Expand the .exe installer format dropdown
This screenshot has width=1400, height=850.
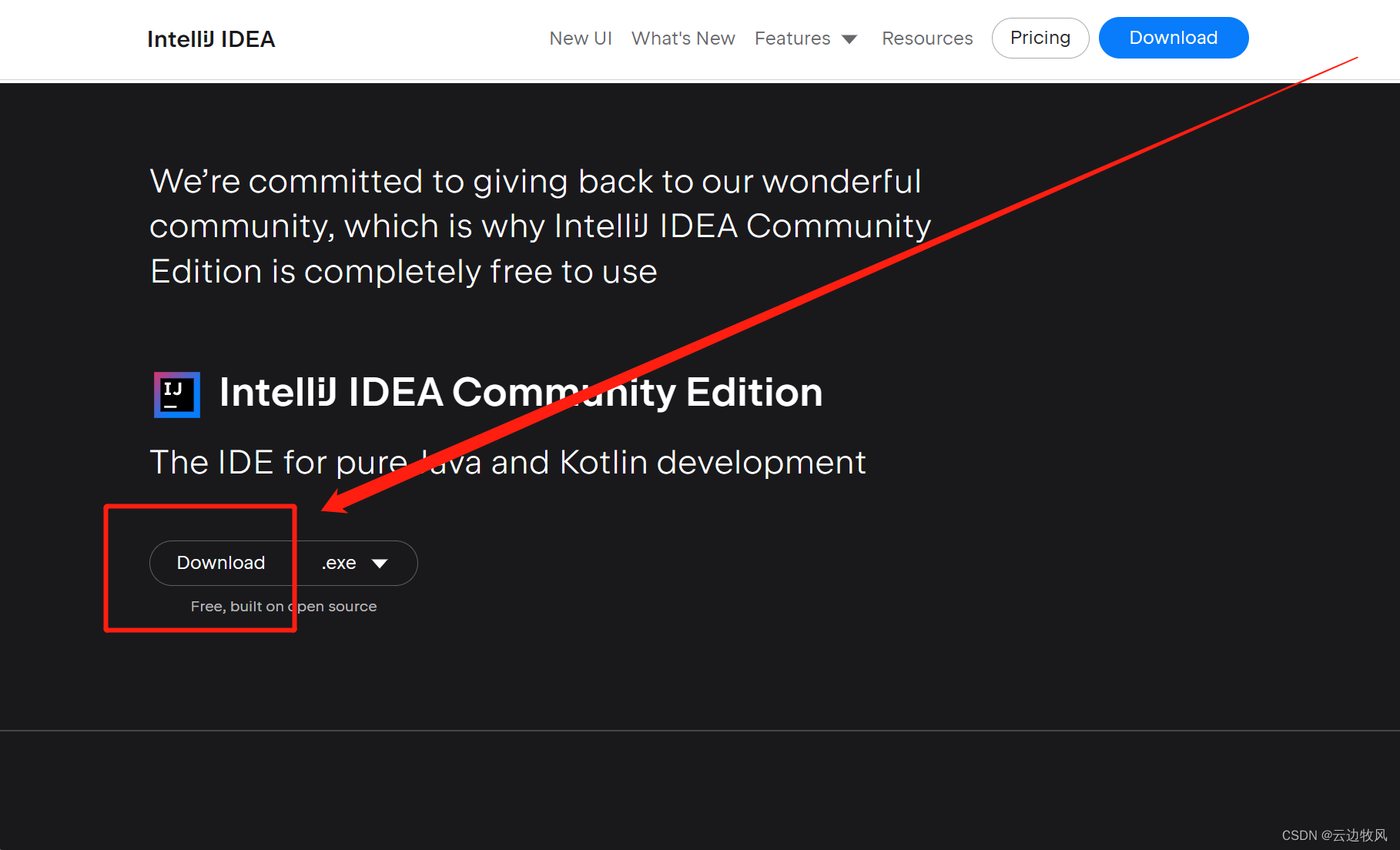tap(355, 563)
